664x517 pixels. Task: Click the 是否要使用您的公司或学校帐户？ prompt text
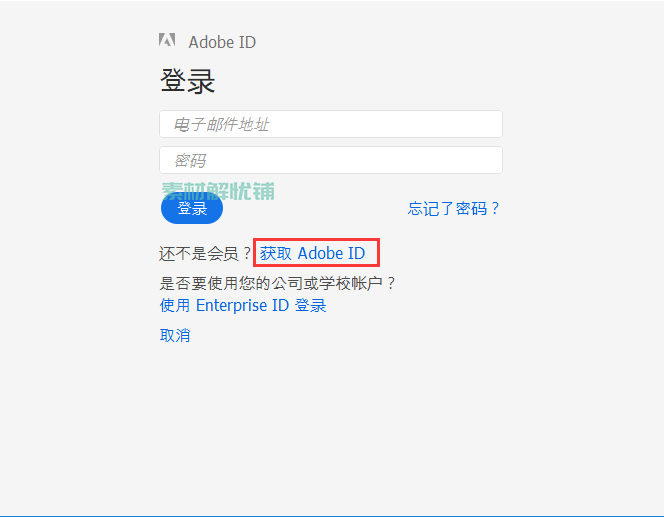277,283
